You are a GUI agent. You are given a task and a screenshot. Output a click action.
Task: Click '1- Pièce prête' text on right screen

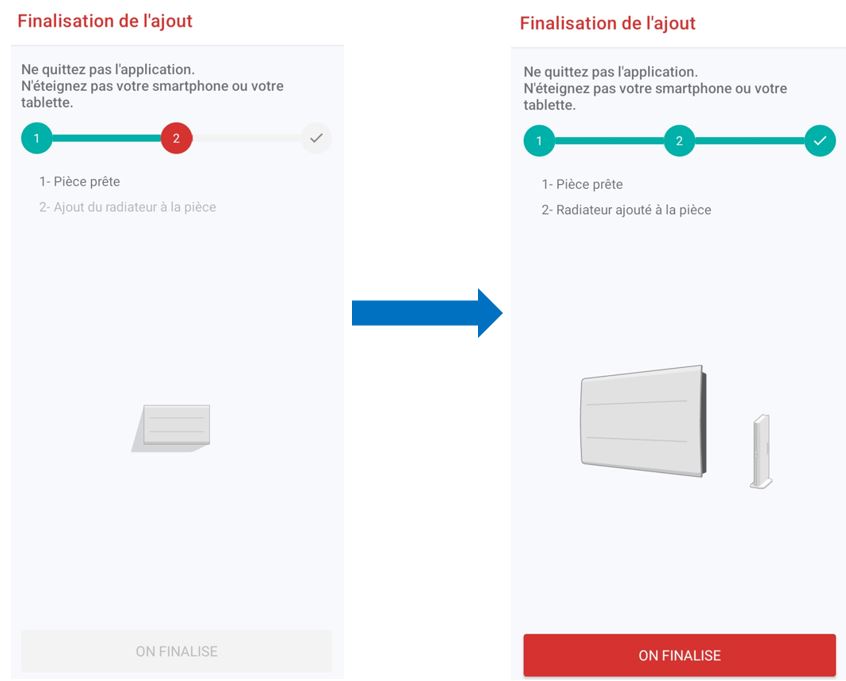click(x=582, y=184)
